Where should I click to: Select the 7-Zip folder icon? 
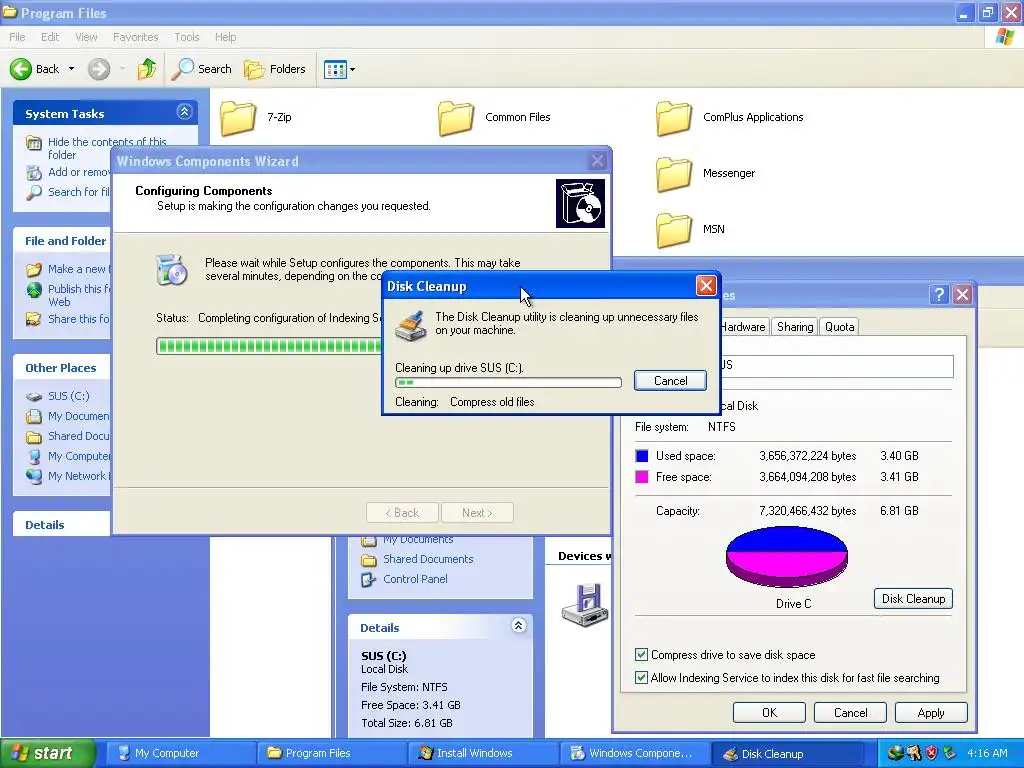click(238, 118)
